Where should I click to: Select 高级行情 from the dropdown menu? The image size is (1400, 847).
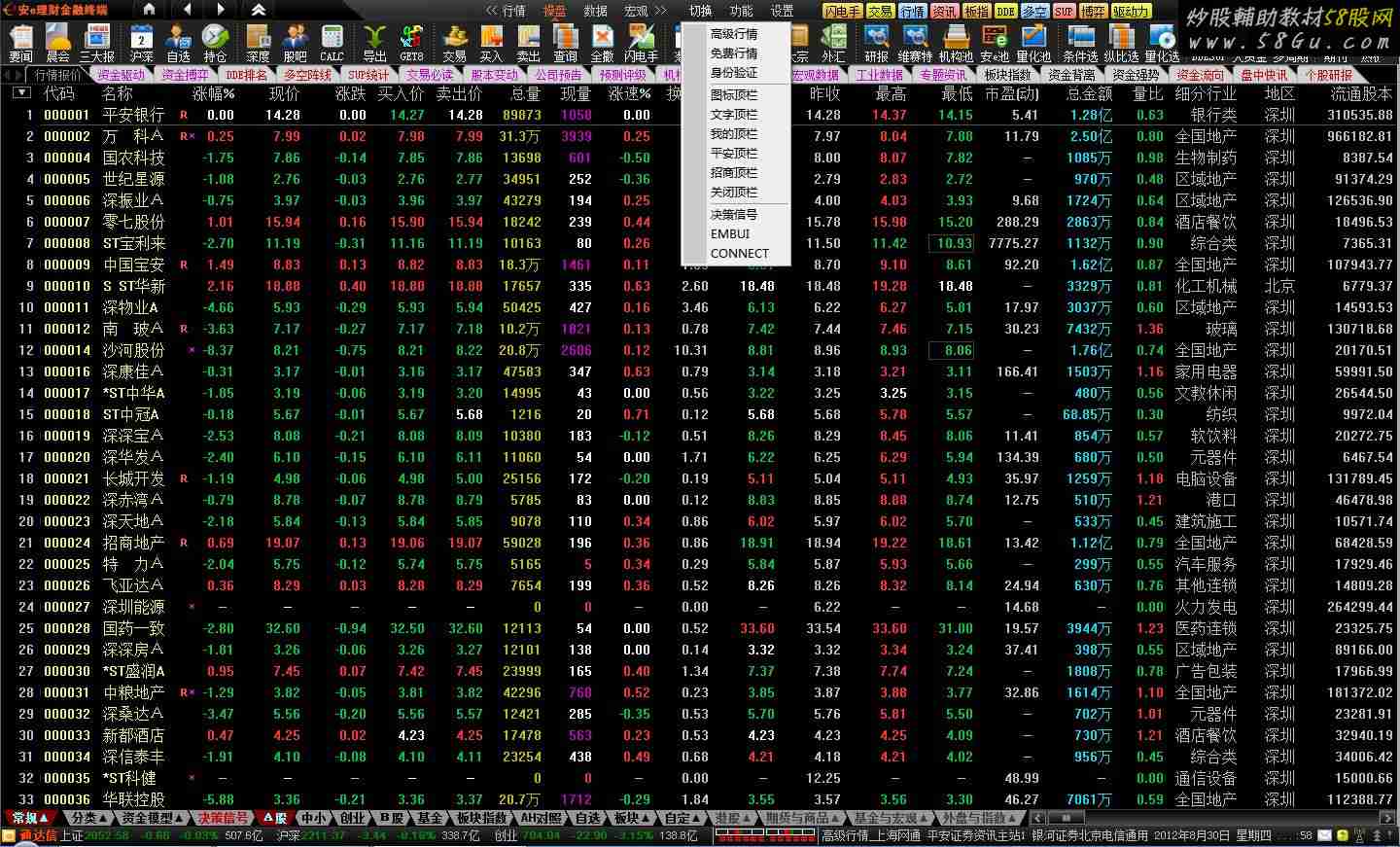click(734, 34)
